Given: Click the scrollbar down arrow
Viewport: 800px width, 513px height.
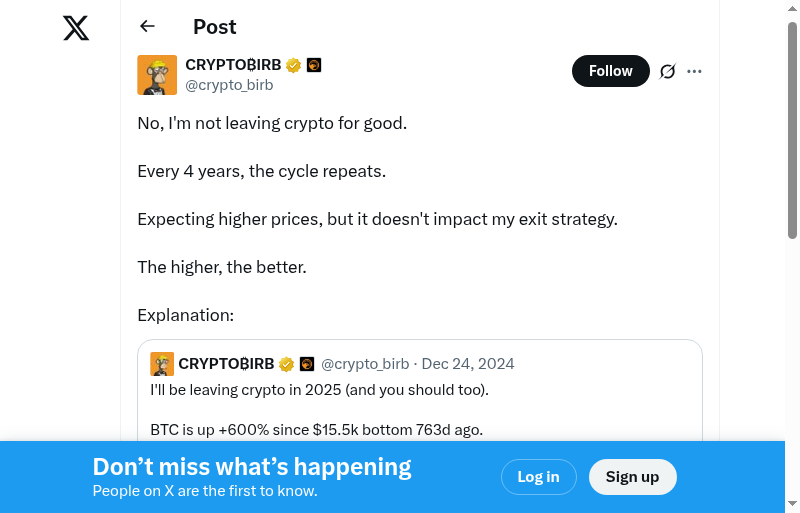Looking at the screenshot, I should [x=793, y=503].
